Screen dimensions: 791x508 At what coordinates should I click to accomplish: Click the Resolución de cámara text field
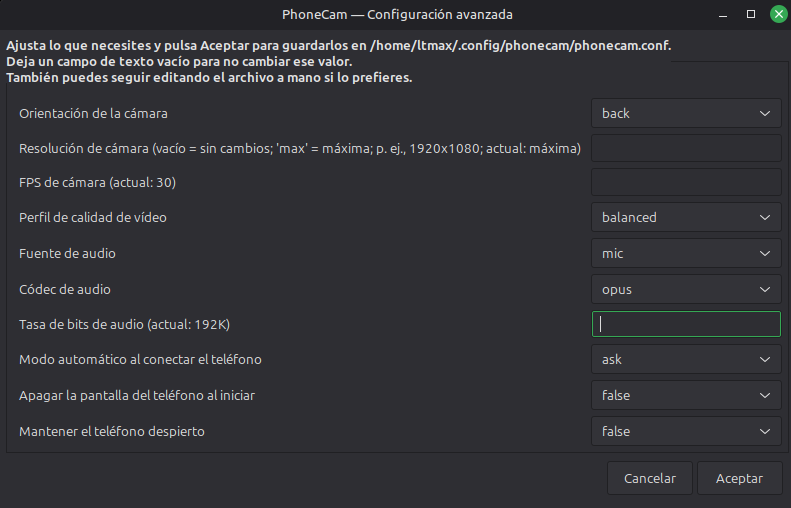(686, 148)
